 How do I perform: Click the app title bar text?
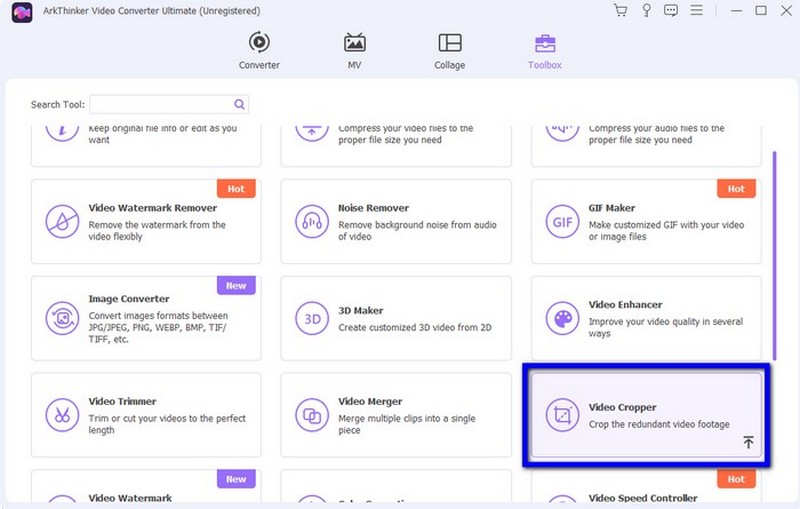[x=152, y=11]
